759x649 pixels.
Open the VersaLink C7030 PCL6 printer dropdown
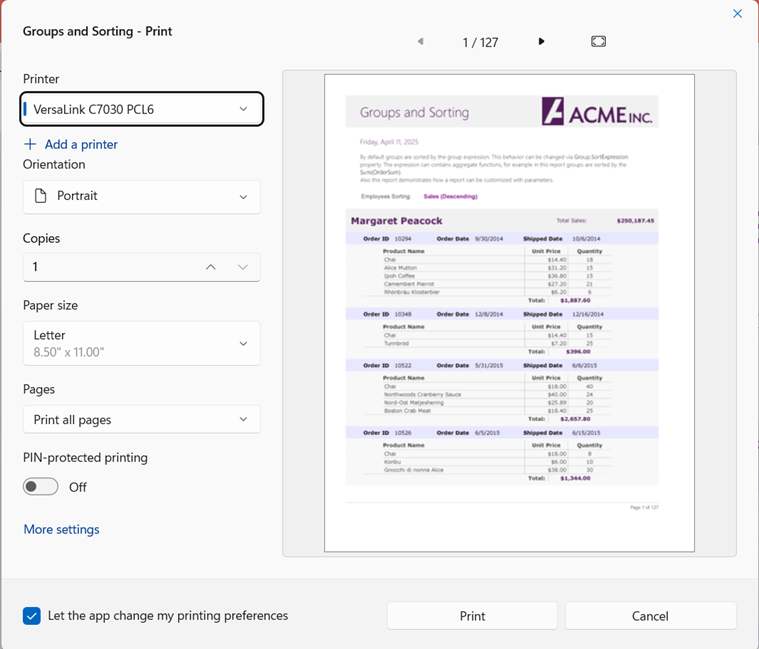tap(142, 109)
